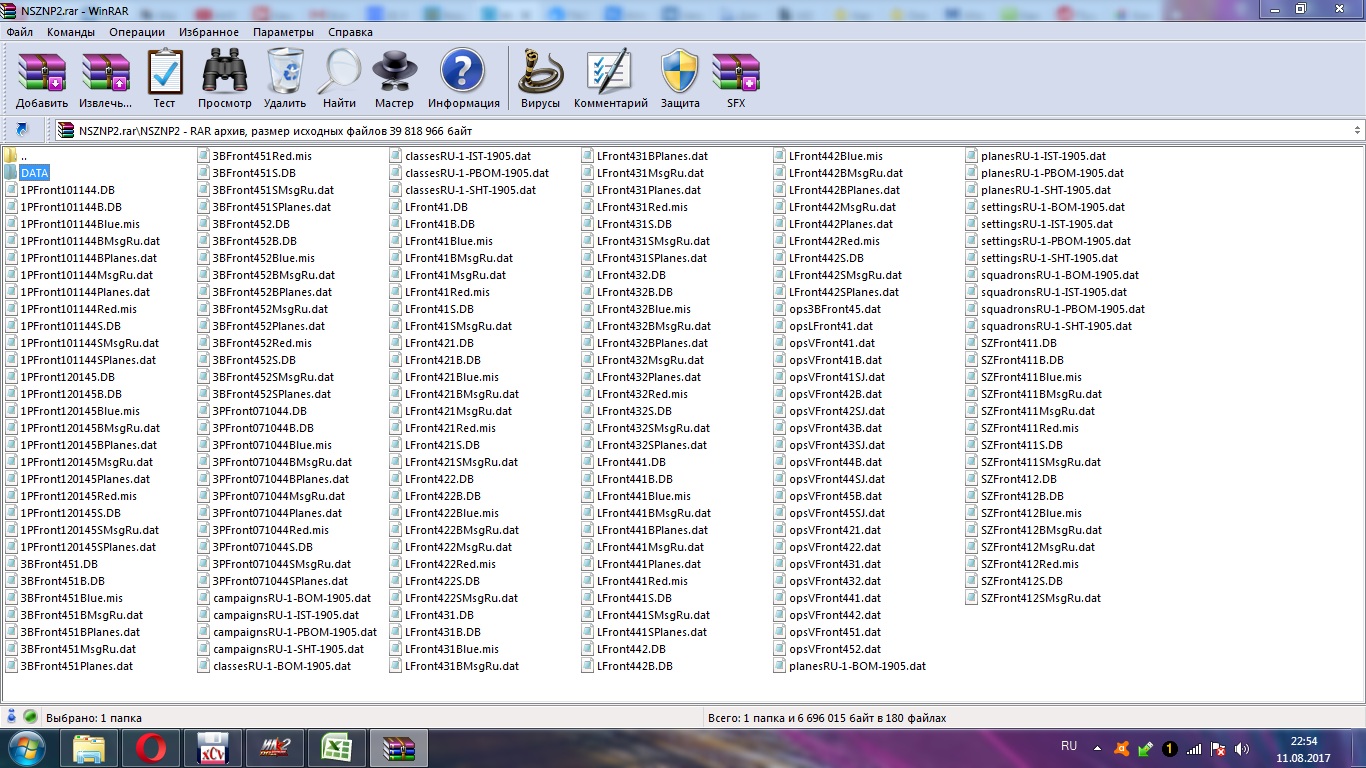Select file LFront432Red.mis

click(x=635, y=394)
